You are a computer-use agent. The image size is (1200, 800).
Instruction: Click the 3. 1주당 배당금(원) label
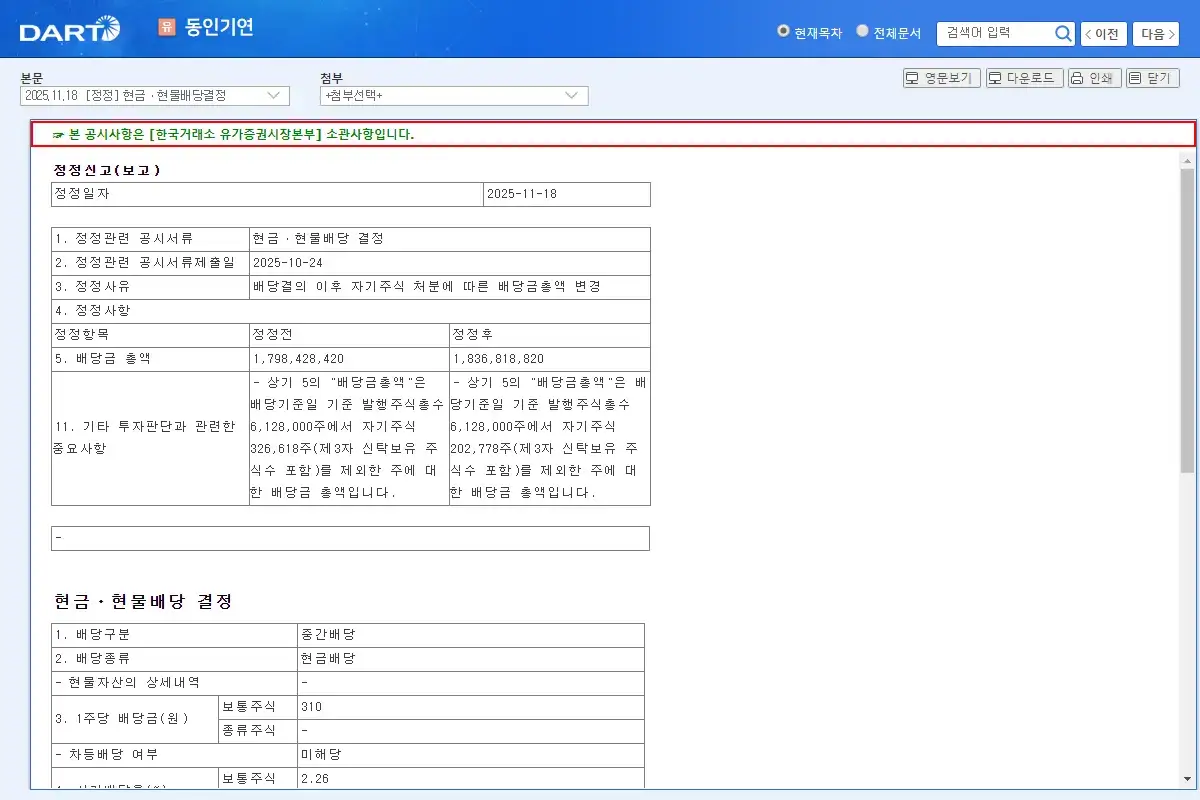click(135, 719)
